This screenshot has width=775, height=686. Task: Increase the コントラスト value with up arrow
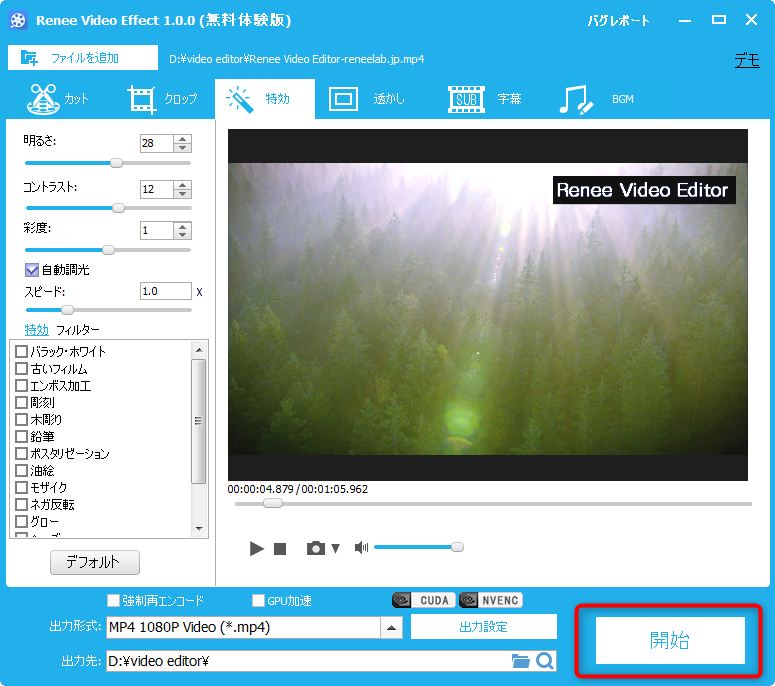182,185
